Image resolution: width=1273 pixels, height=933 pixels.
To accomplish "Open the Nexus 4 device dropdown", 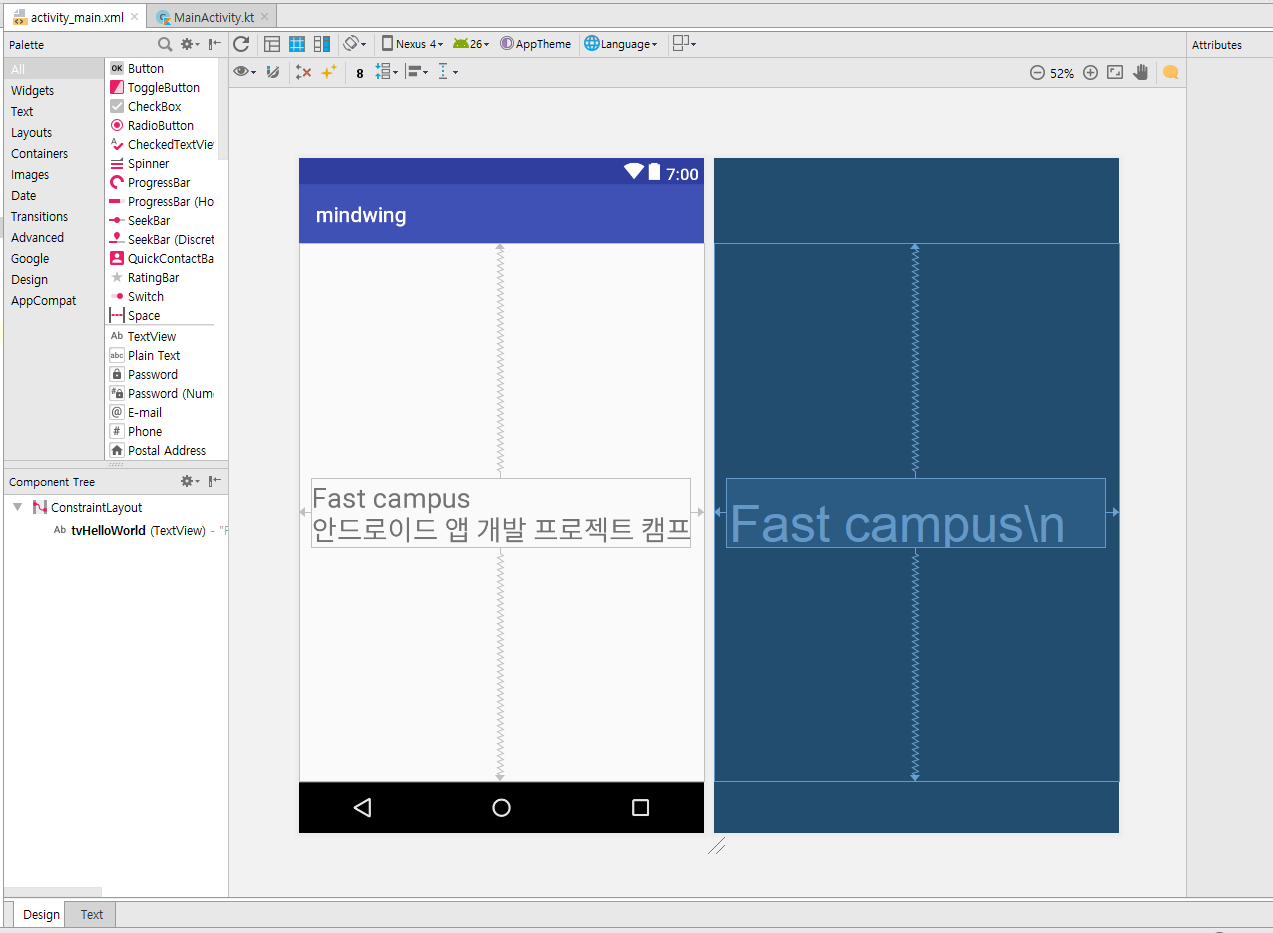I will click(x=412, y=43).
